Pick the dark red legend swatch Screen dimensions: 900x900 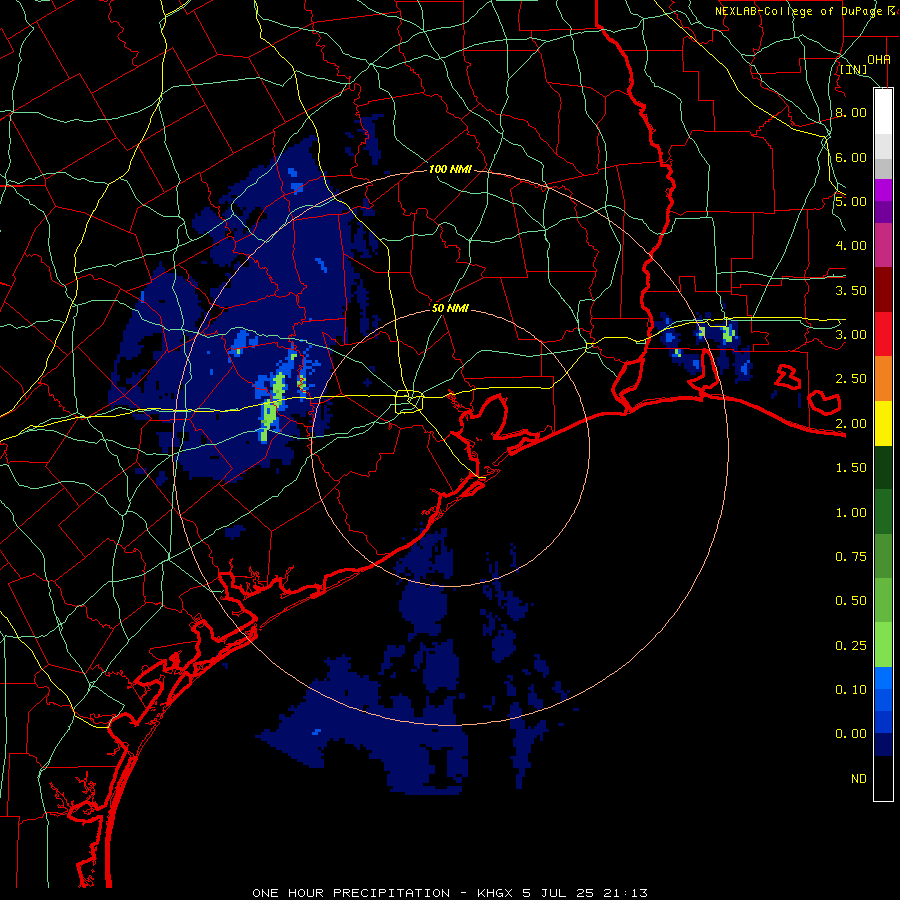click(883, 290)
